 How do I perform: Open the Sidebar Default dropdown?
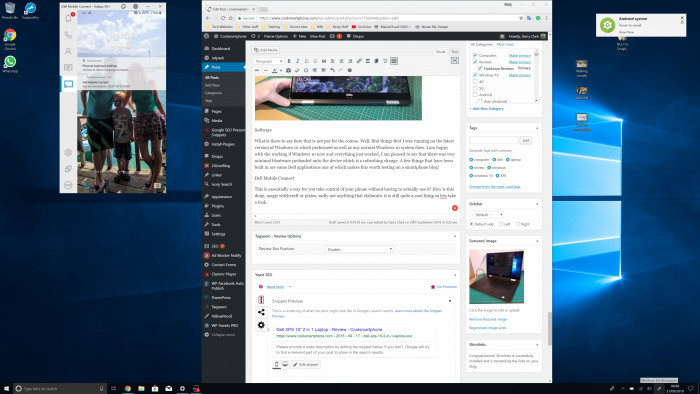pos(487,215)
